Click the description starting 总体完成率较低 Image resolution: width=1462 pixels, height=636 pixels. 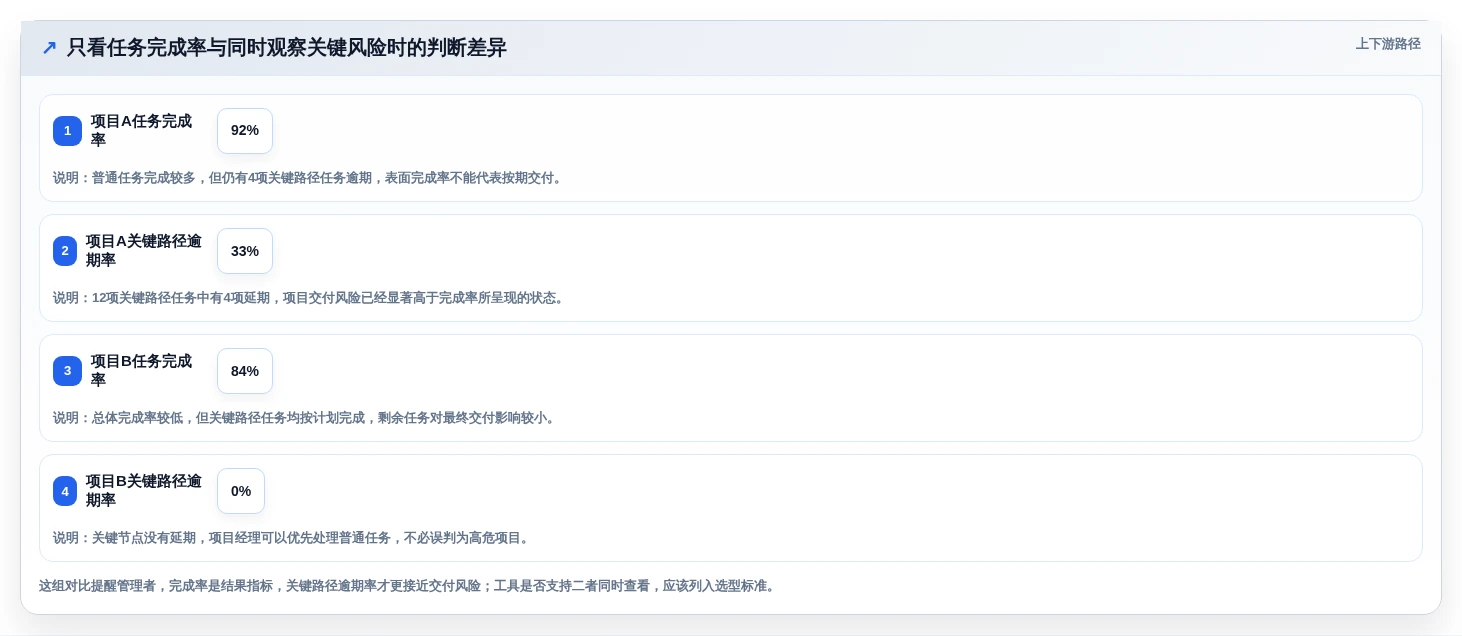[306, 418]
